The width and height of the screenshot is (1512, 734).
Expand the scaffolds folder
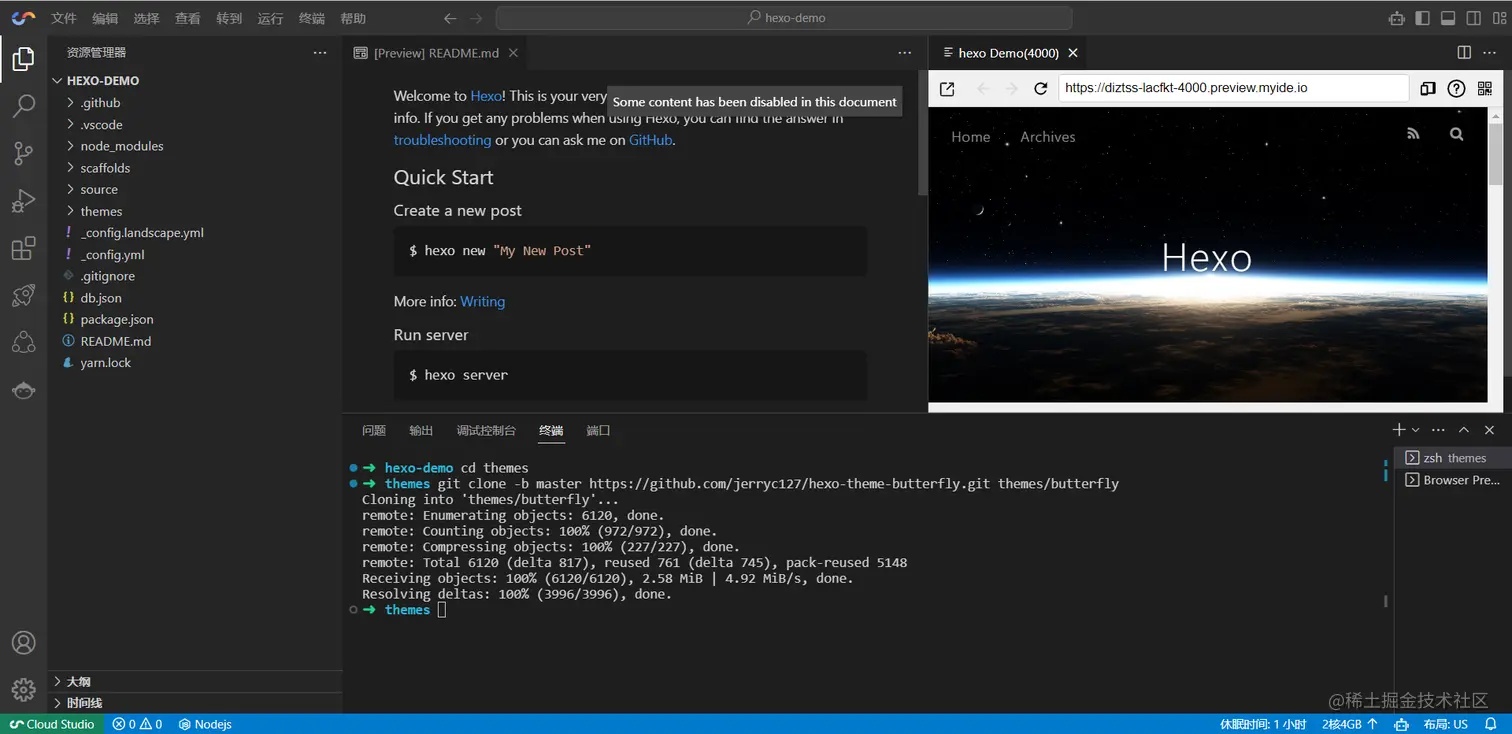point(195,168)
